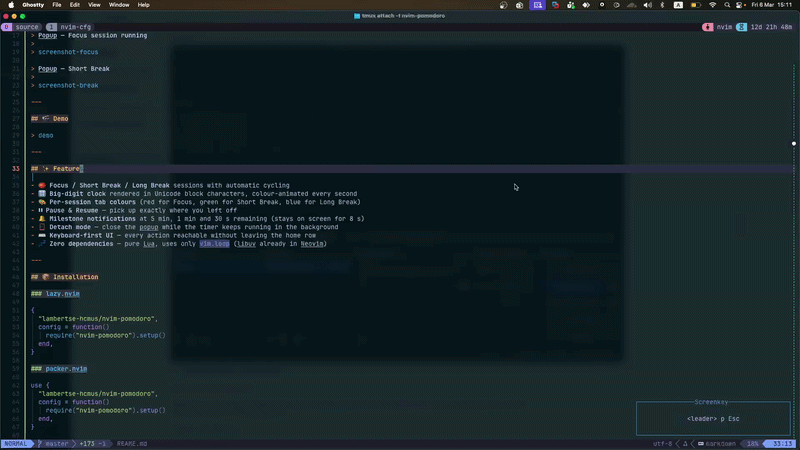
Task: Place cursor on the 'Features' heading line
Action: pos(57,169)
